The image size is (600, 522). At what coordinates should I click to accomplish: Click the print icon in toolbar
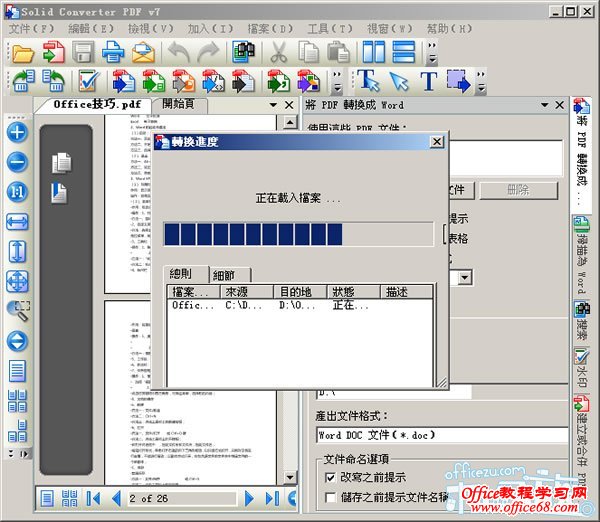pyautogui.click(x=113, y=52)
